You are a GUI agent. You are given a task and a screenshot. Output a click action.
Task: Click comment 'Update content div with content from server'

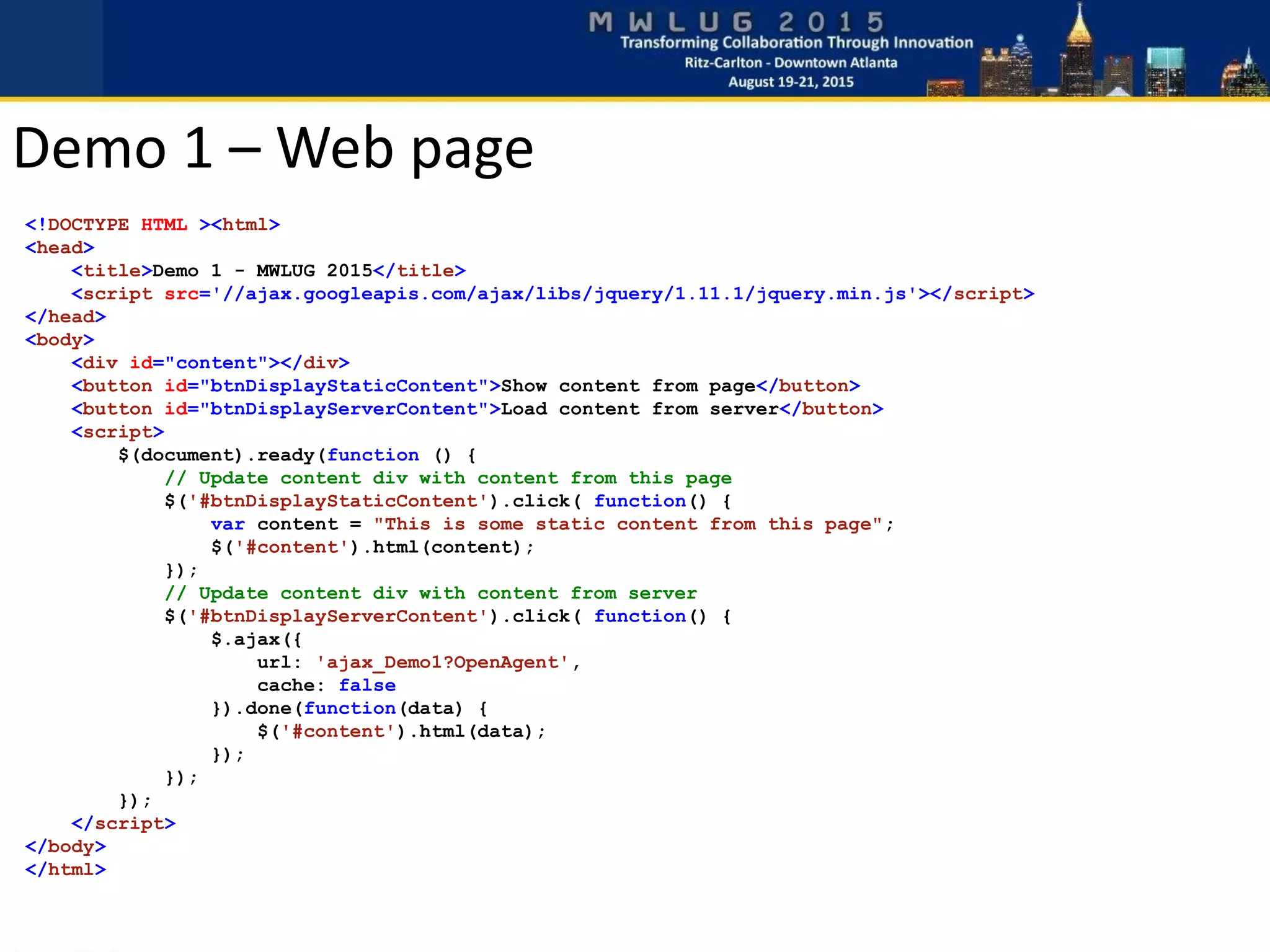[431, 593]
